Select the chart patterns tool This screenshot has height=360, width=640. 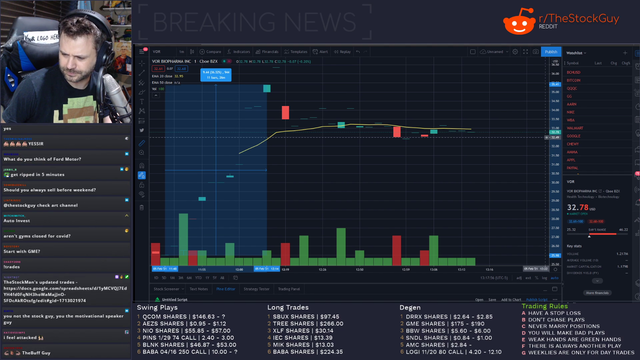click(x=142, y=111)
